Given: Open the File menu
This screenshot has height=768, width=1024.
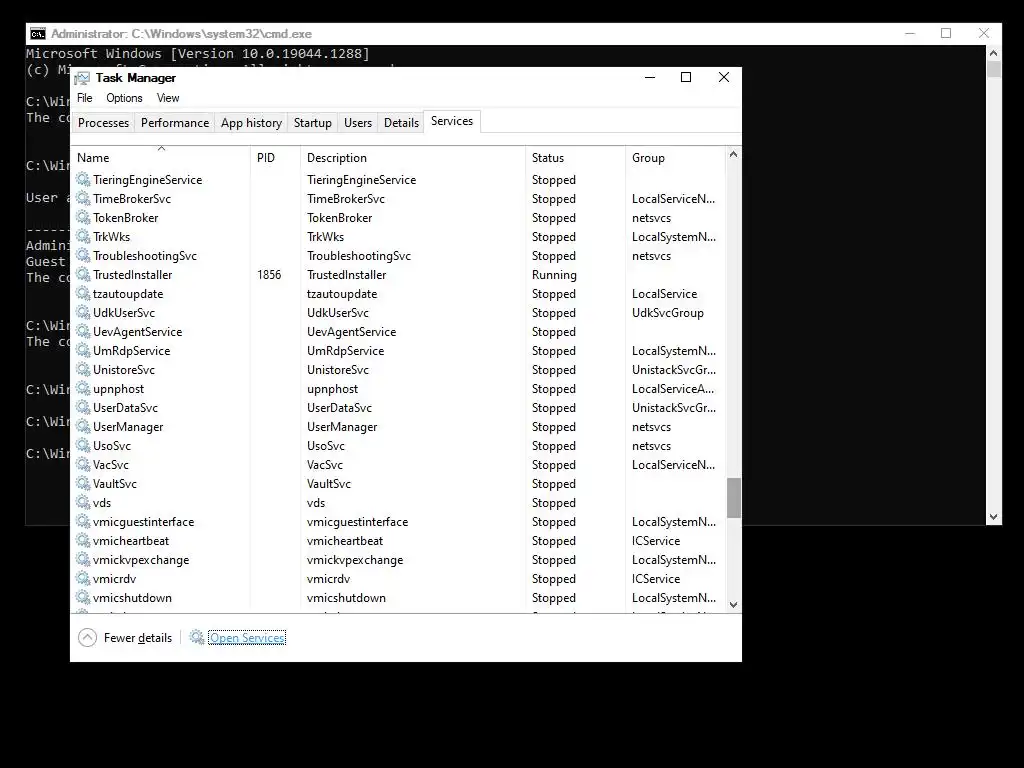Looking at the screenshot, I should 85,98.
